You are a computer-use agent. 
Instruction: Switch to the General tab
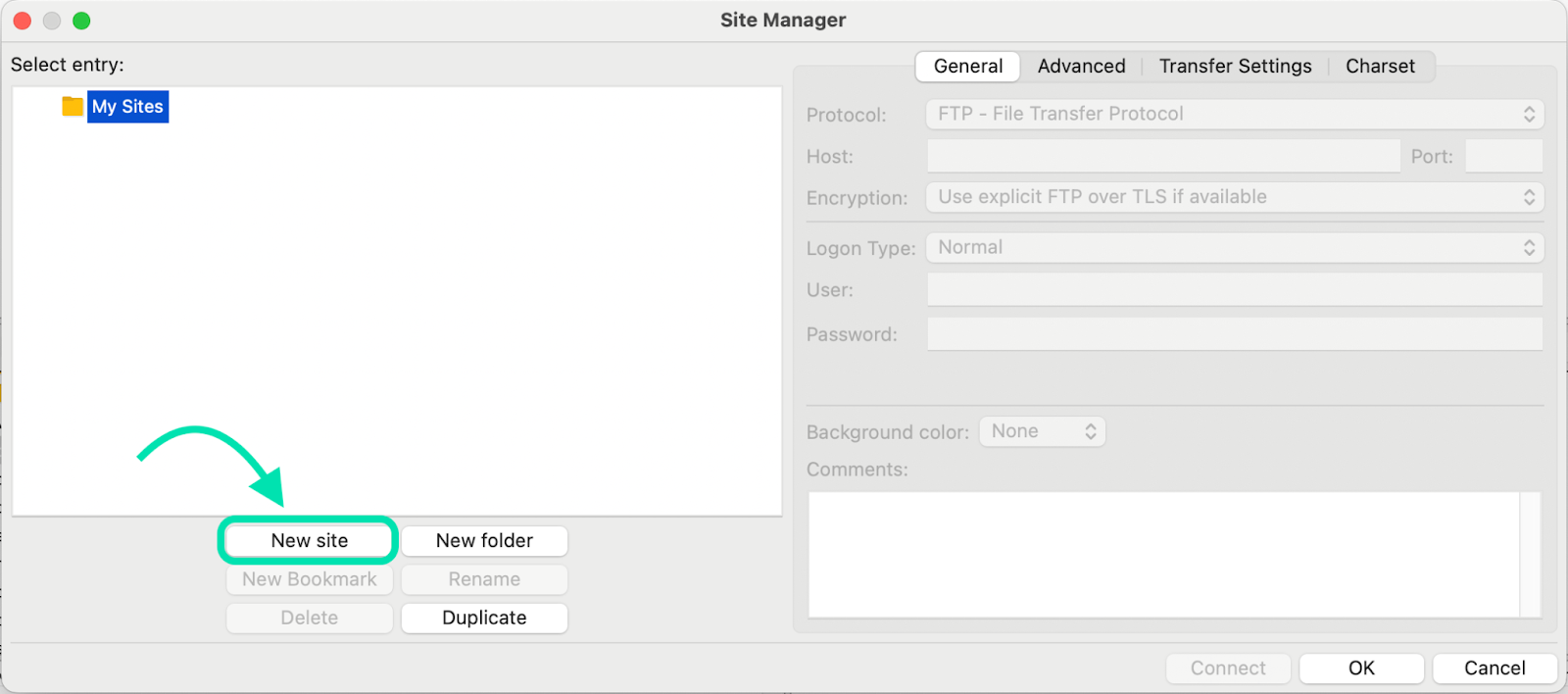pyautogui.click(x=968, y=66)
